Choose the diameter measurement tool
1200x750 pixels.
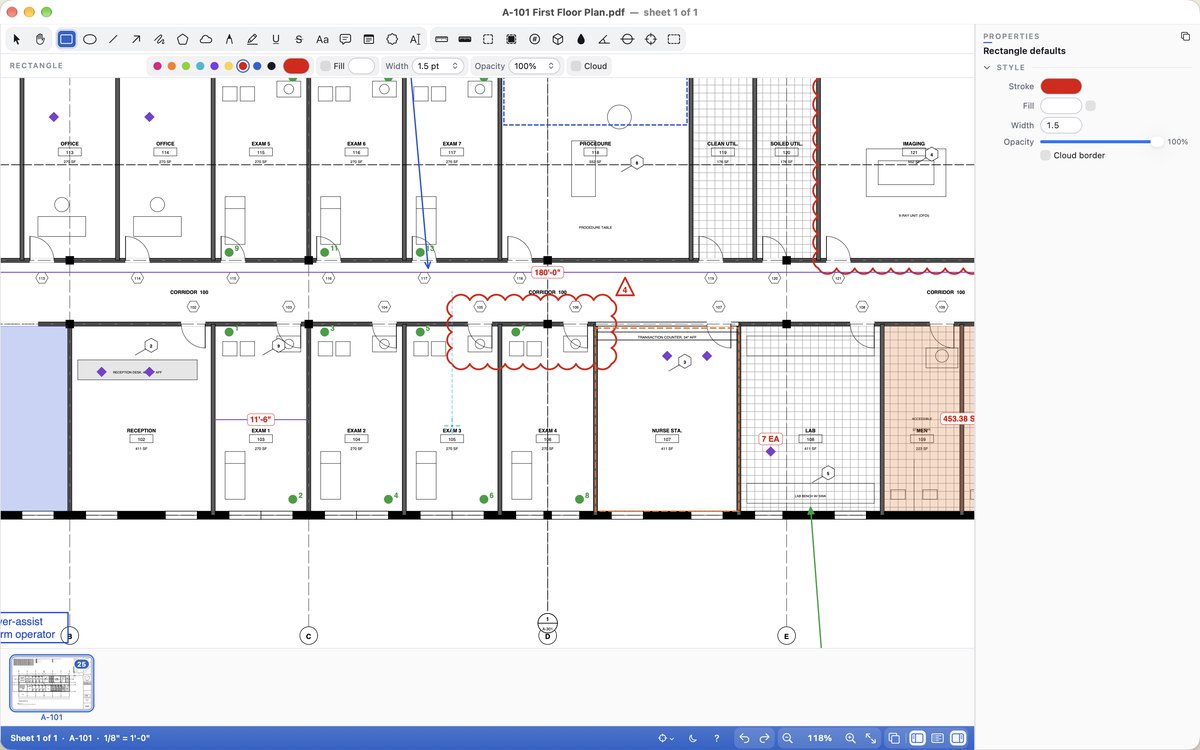627,39
